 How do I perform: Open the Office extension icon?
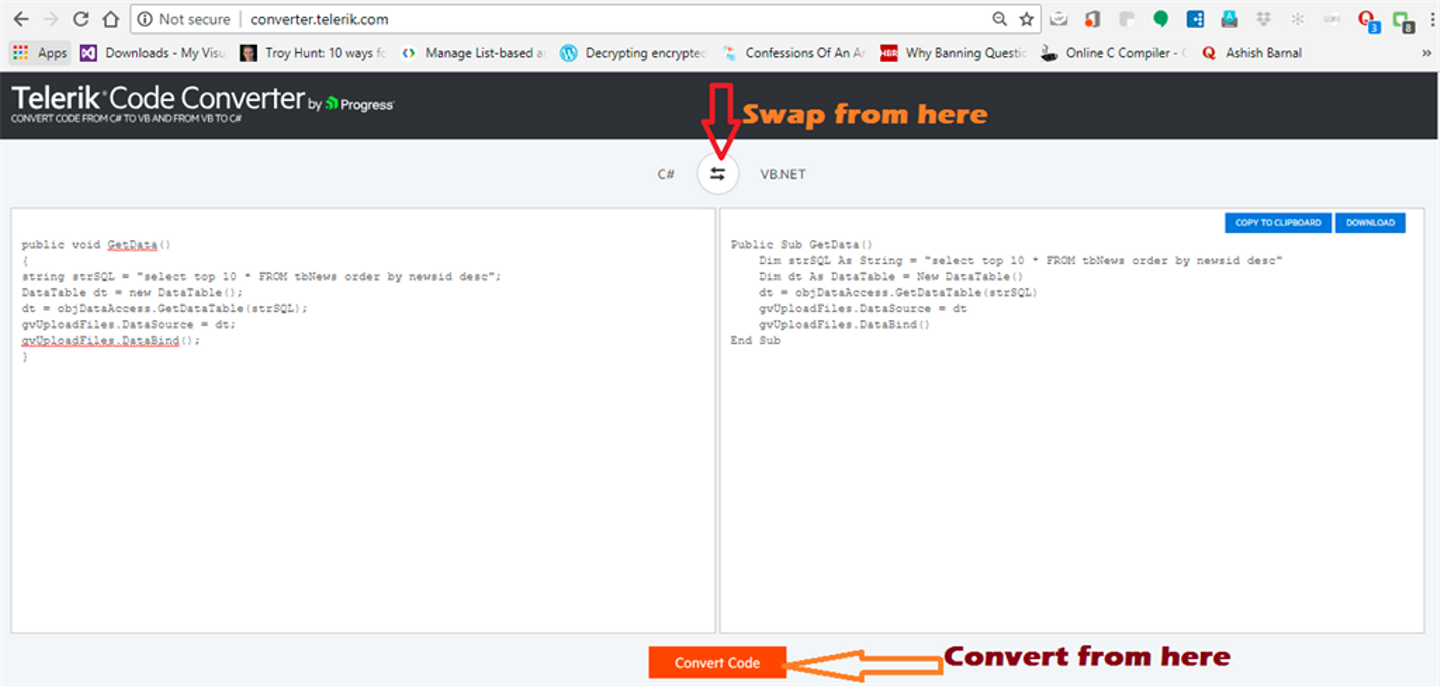(x=1093, y=19)
